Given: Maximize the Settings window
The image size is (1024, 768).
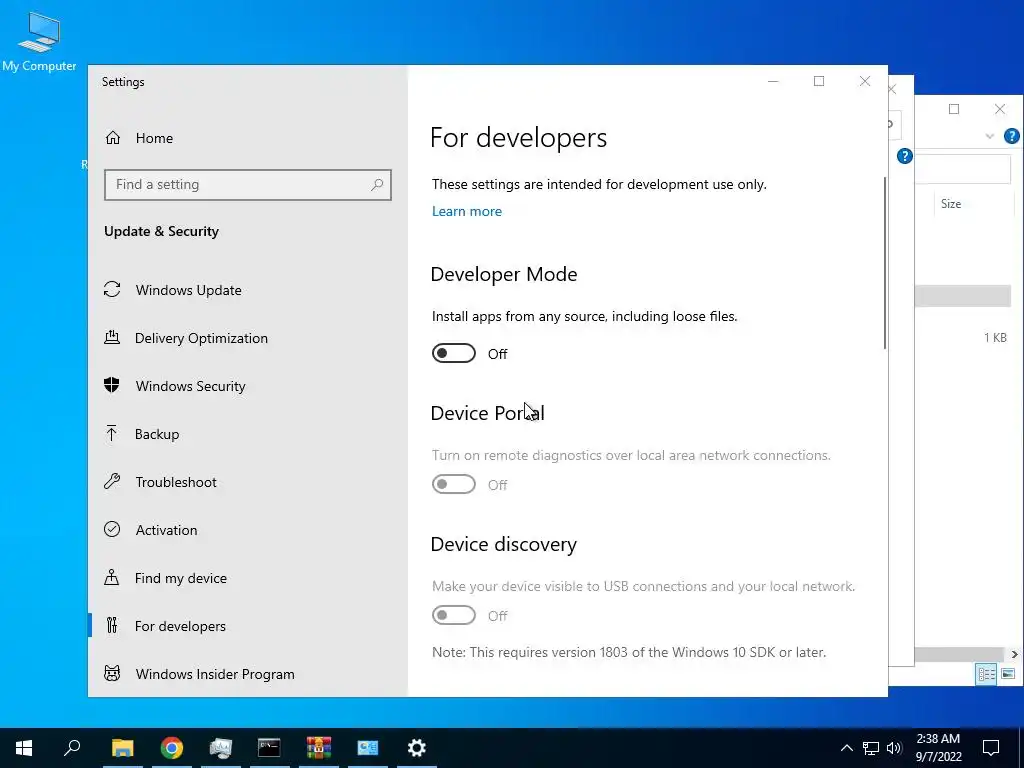Looking at the screenshot, I should pos(819,81).
